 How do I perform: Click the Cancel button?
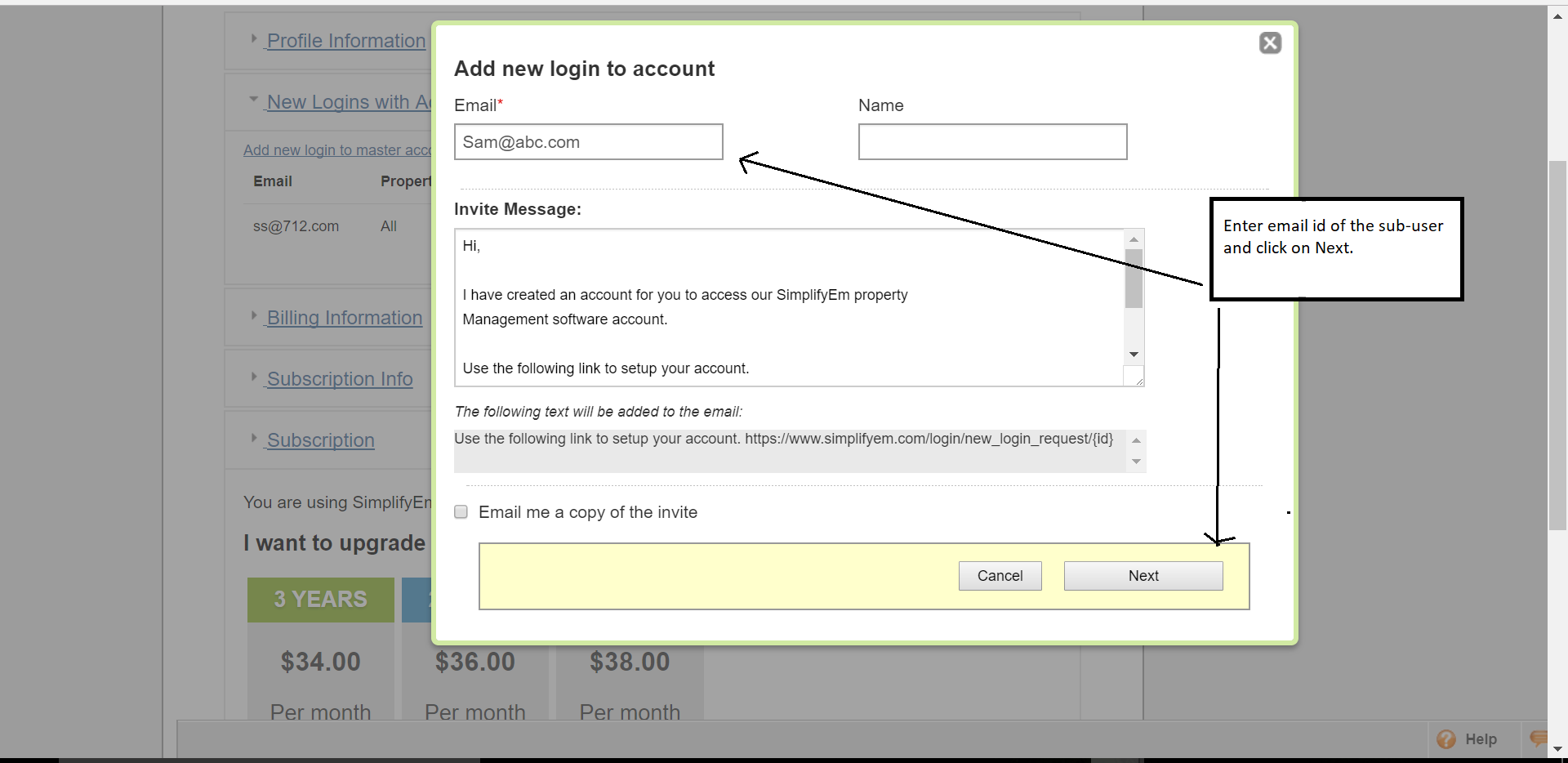1000,576
